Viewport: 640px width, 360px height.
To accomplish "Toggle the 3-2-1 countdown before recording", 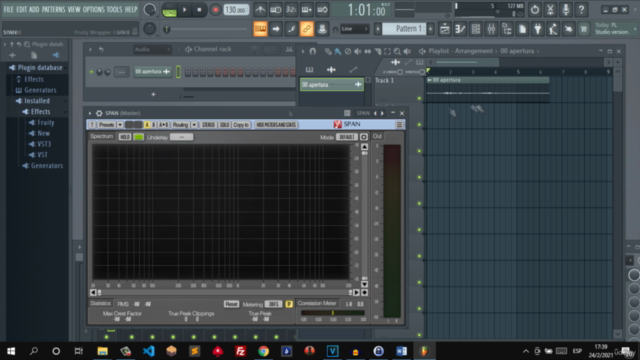I will click(x=291, y=9).
